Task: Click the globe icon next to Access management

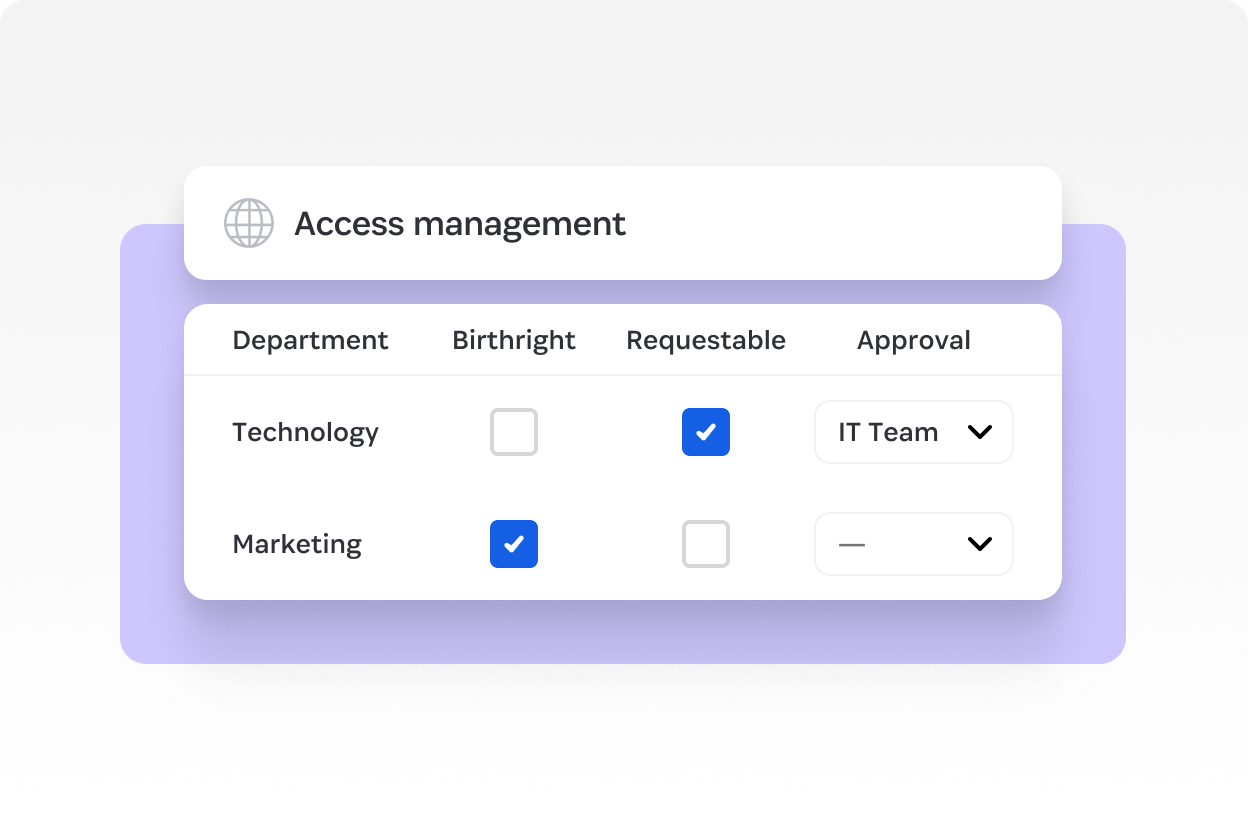Action: tap(248, 223)
